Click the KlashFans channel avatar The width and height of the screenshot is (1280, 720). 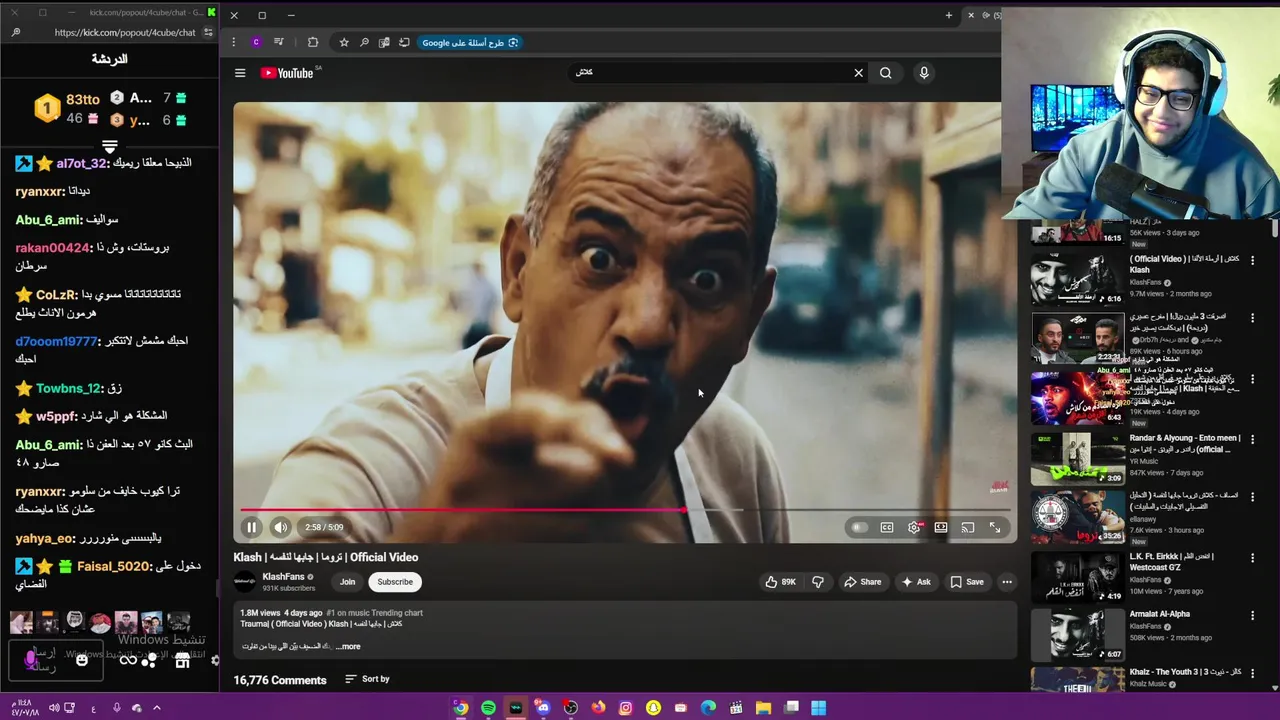click(x=245, y=582)
